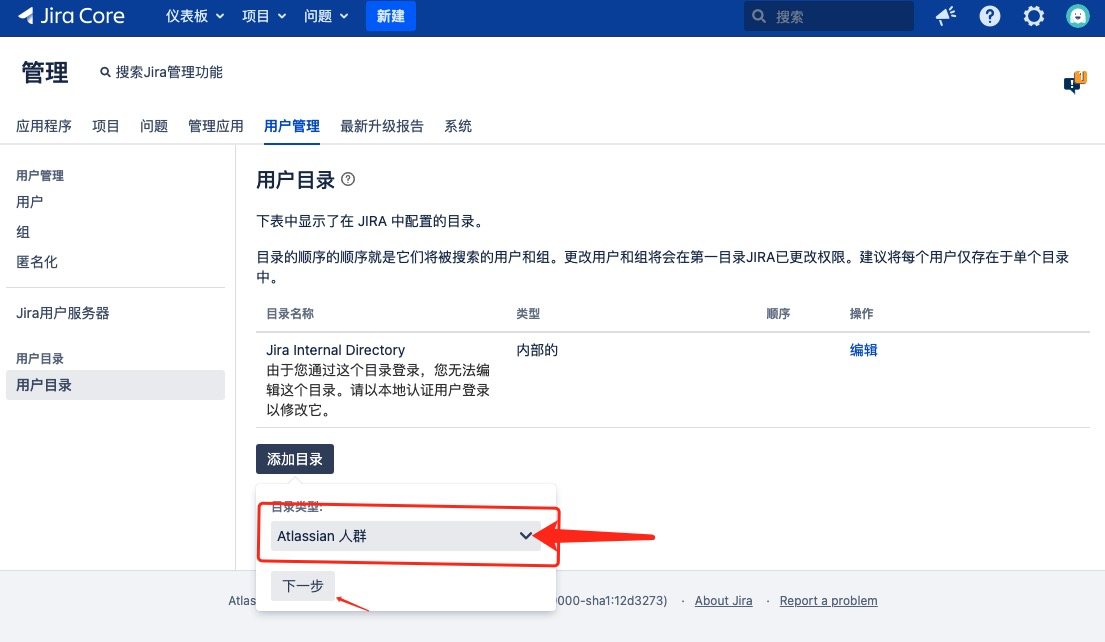Open the administration gear icon
The image size is (1105, 642).
1033,16
